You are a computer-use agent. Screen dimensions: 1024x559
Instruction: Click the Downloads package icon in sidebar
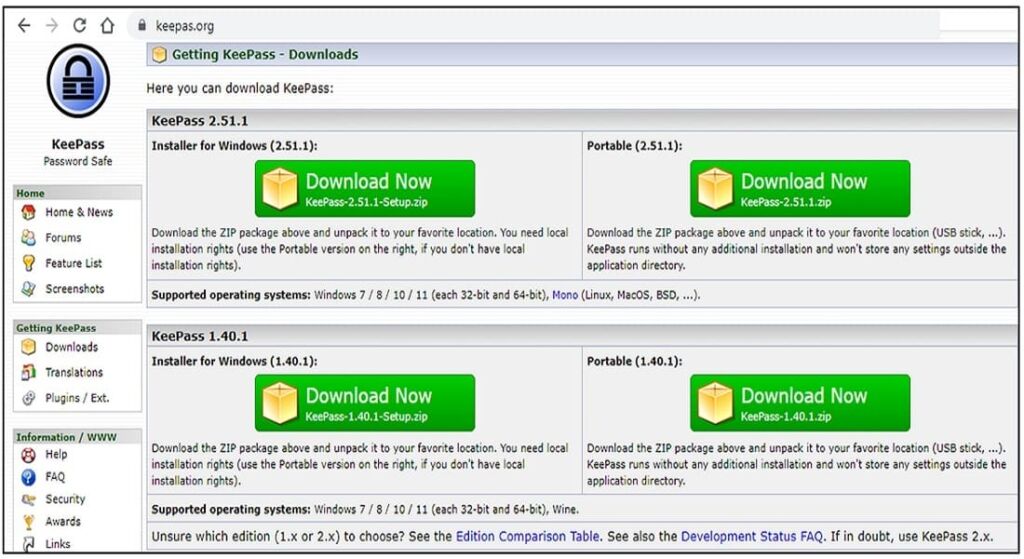tap(29, 347)
